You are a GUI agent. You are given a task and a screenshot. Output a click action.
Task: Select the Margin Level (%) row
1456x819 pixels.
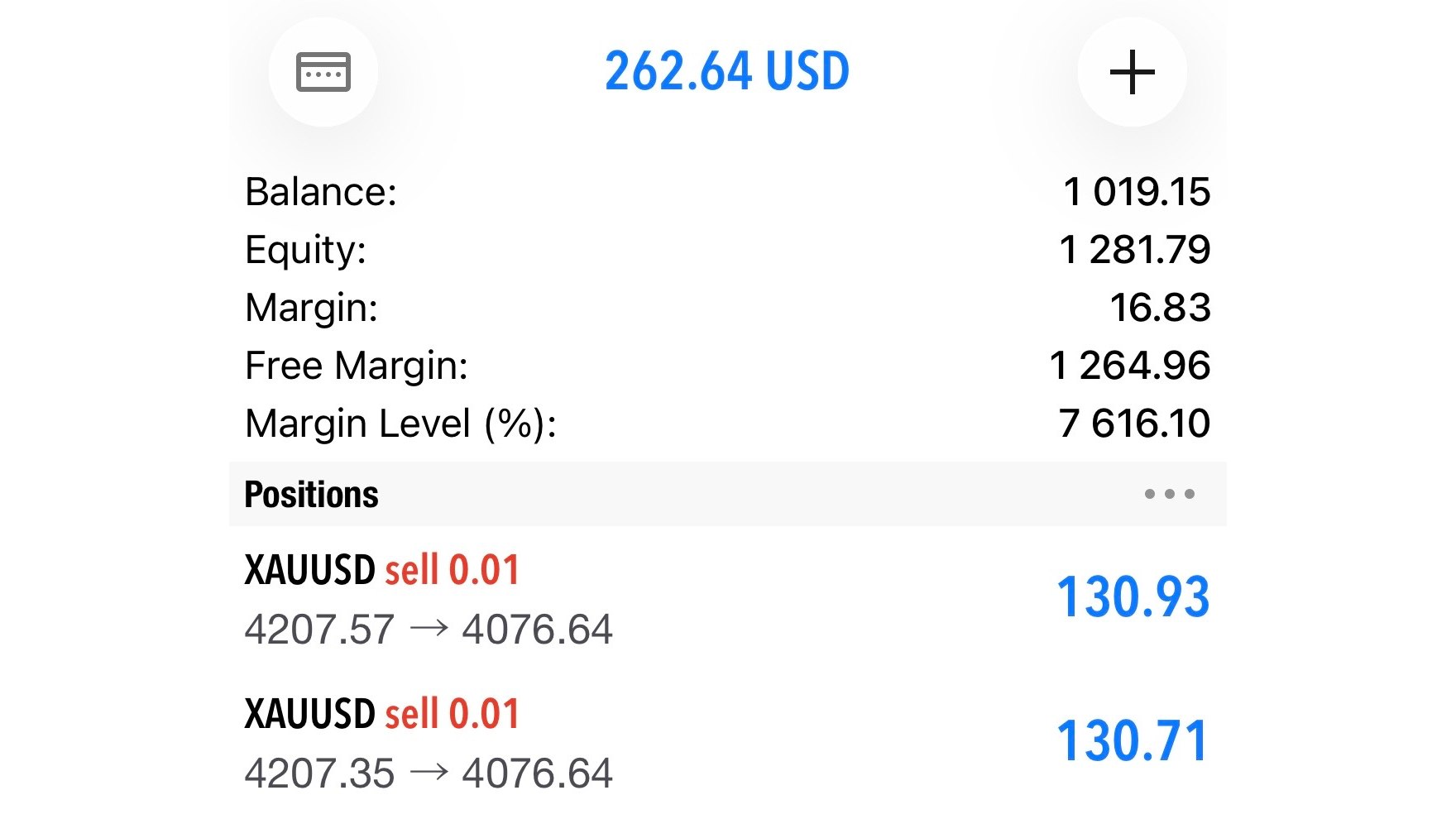coord(728,424)
